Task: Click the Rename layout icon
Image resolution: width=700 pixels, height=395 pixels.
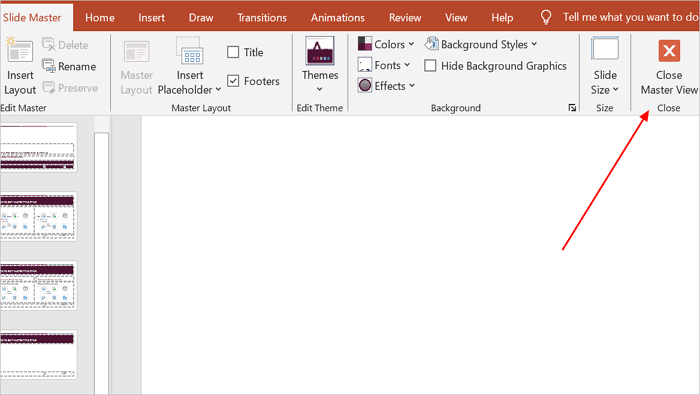Action: (48, 66)
